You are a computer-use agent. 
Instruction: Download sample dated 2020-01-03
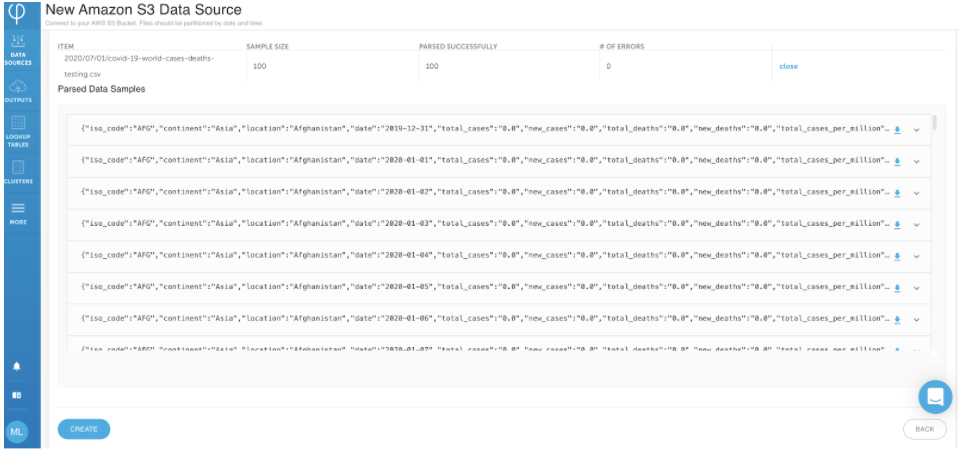click(x=897, y=225)
